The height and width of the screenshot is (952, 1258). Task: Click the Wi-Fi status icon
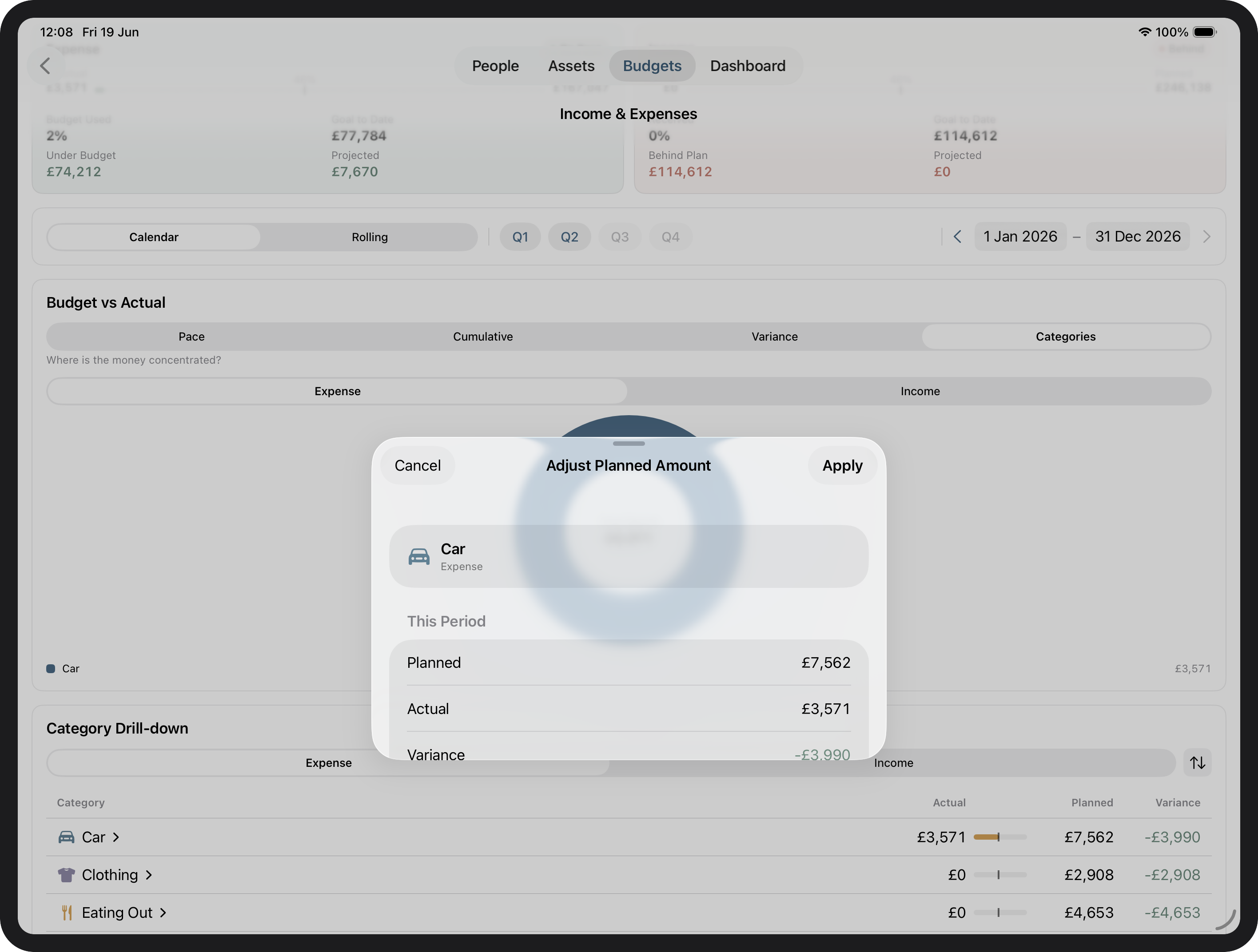point(1145,32)
